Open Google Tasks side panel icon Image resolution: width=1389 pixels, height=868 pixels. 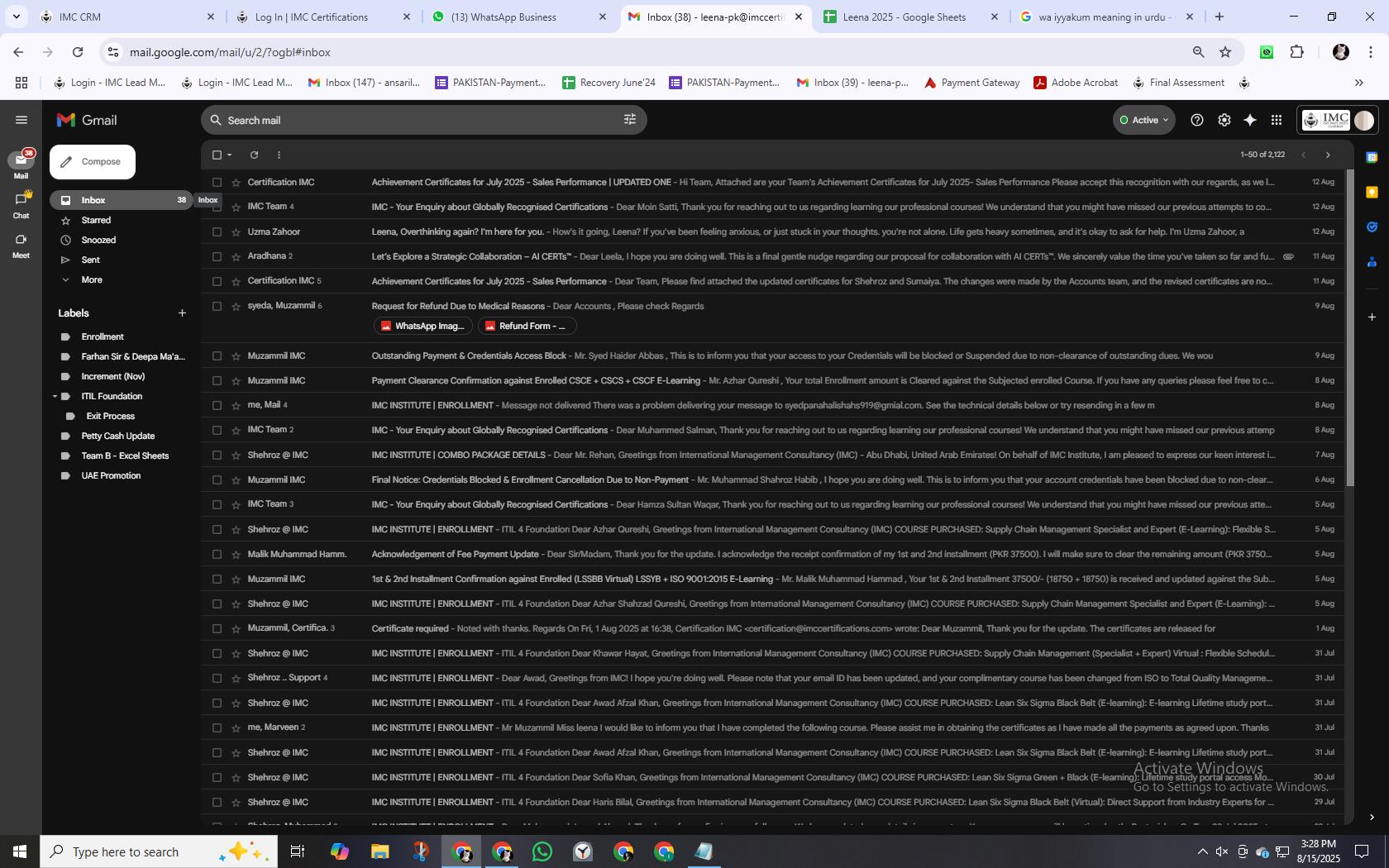1372,227
